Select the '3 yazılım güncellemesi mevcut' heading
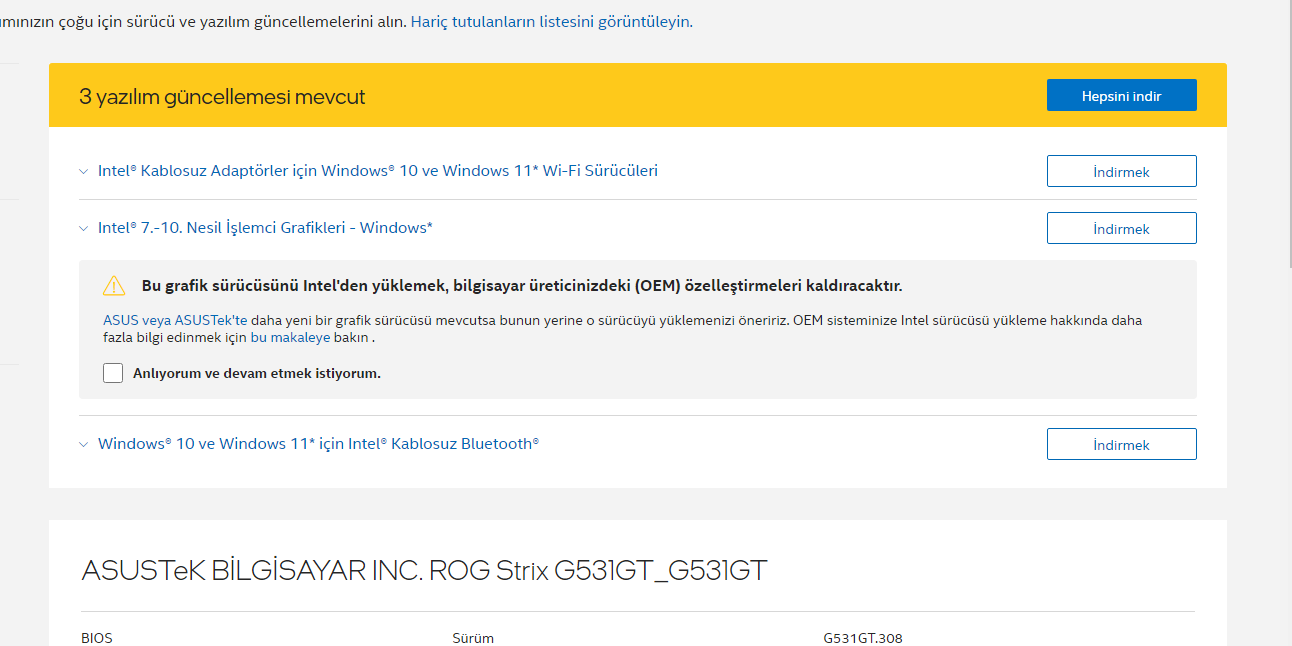Image resolution: width=1292 pixels, height=646 pixels. pyautogui.click(x=222, y=97)
